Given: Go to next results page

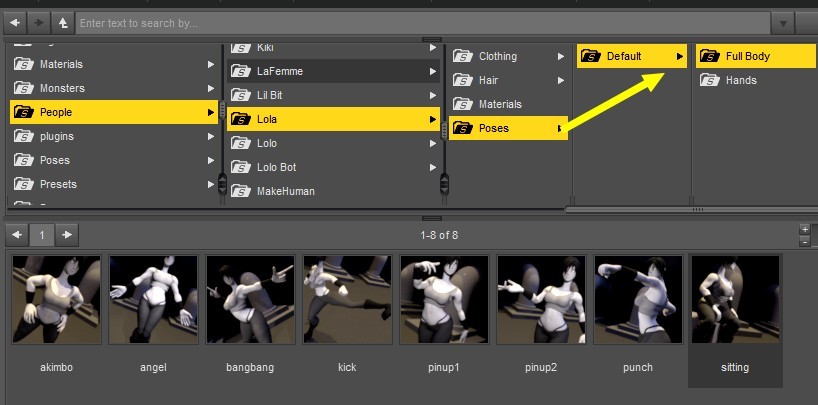Looking at the screenshot, I should pos(67,235).
